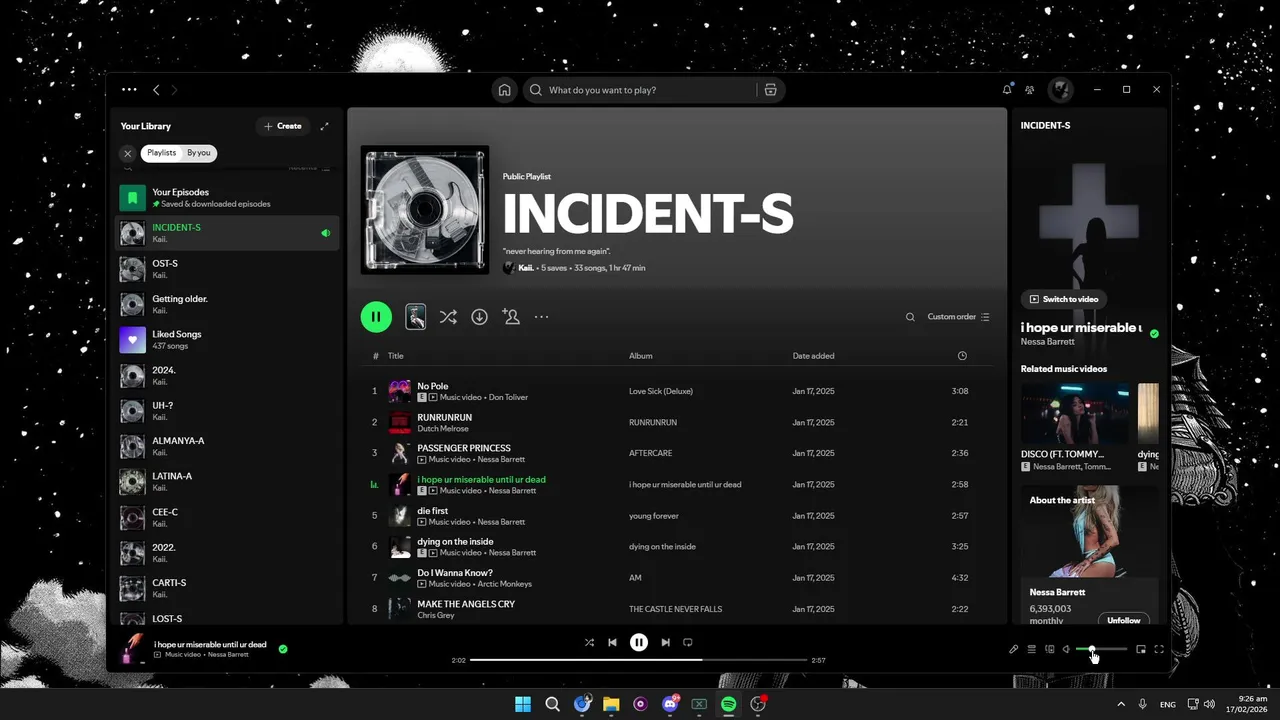Viewport: 1280px width, 720px height.
Task: Unfollow Nessa Barrett
Action: [x=1123, y=620]
